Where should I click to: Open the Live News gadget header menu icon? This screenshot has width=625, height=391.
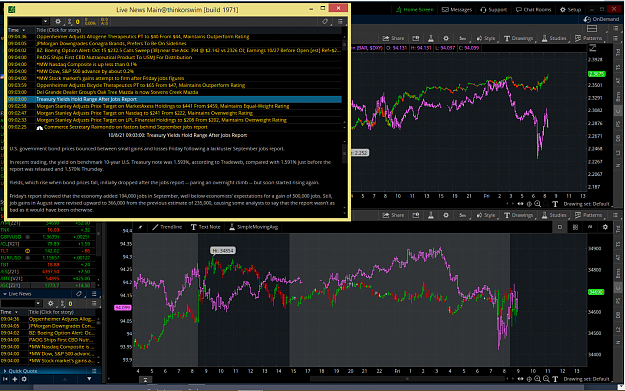point(94,294)
